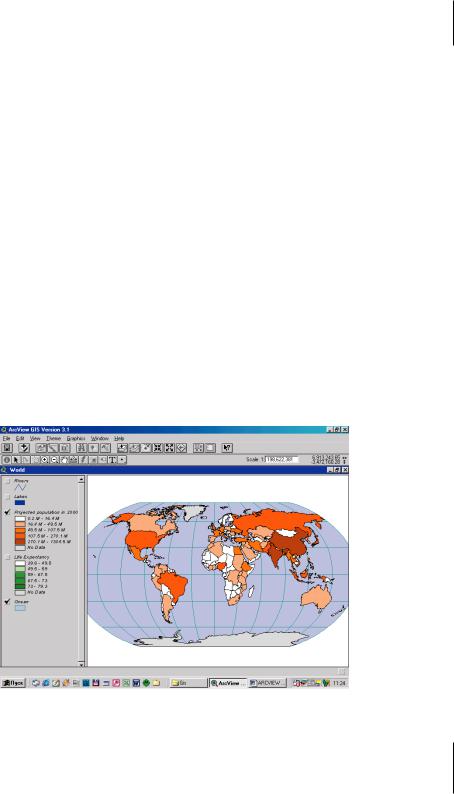The width and height of the screenshot is (454, 794).
Task: Click the ARCVIEW document taskbar button
Action: [x=268, y=683]
